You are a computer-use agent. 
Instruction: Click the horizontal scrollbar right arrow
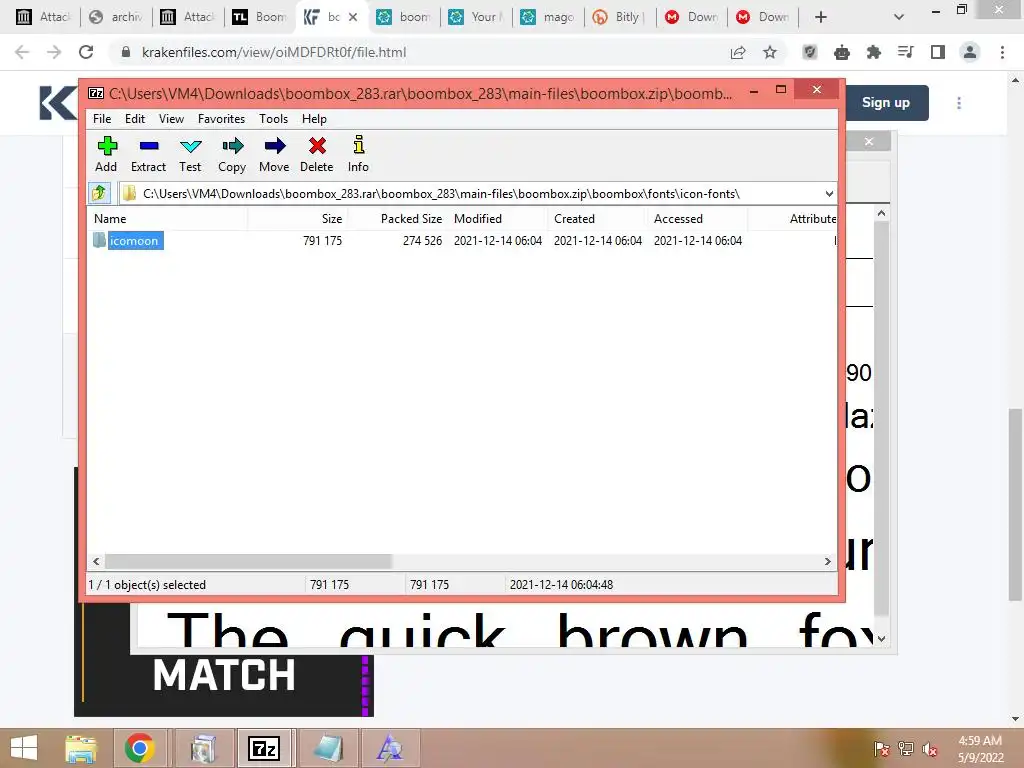click(827, 562)
